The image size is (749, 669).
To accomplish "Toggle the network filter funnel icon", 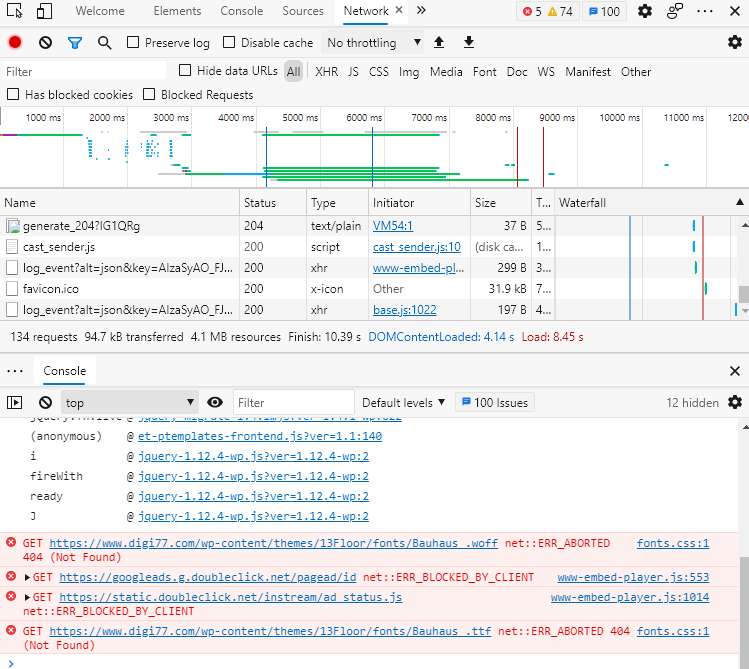I will tap(74, 43).
